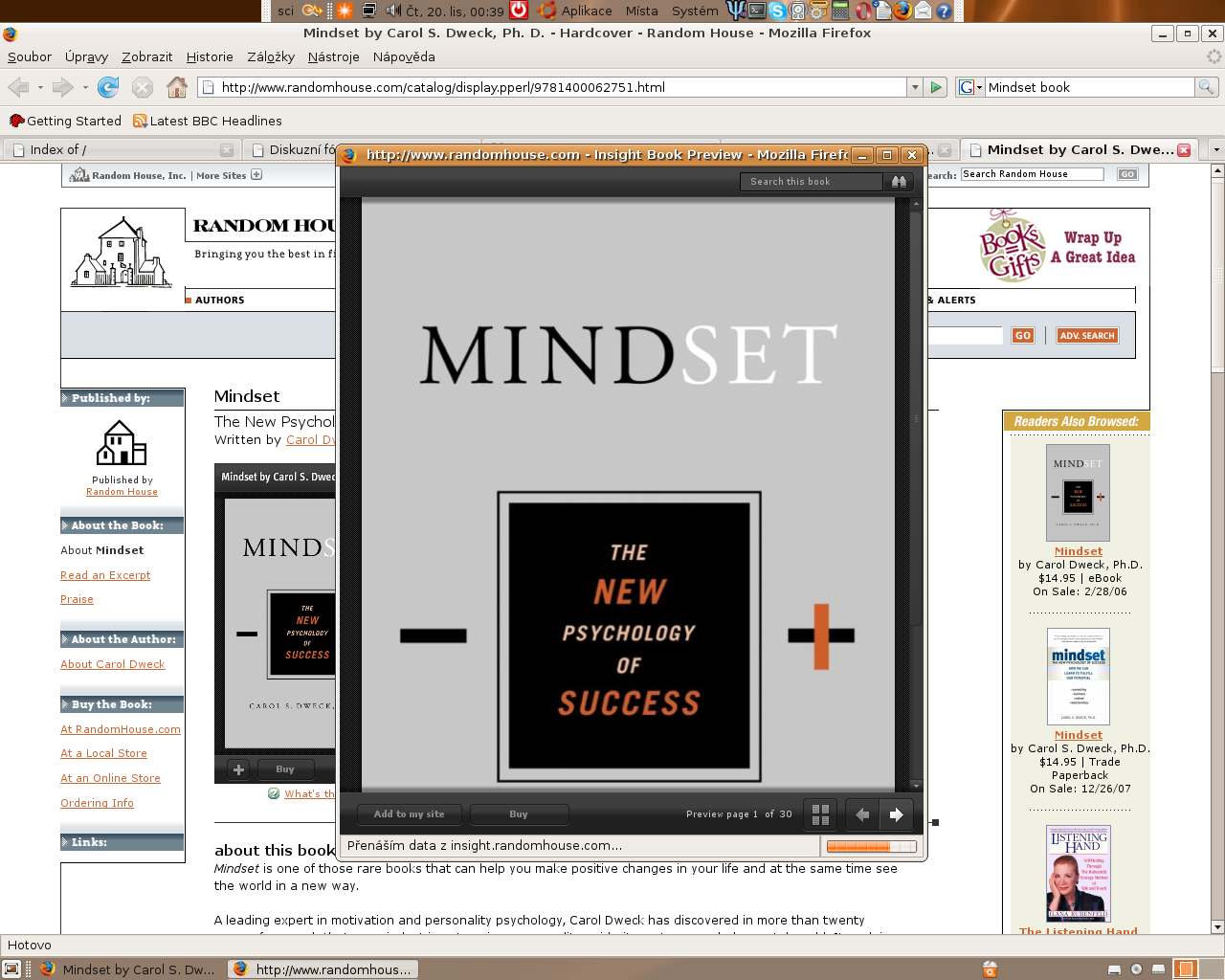Click the ADV. SEARCH button
Viewport: 1225px width, 980px height.
[1087, 336]
